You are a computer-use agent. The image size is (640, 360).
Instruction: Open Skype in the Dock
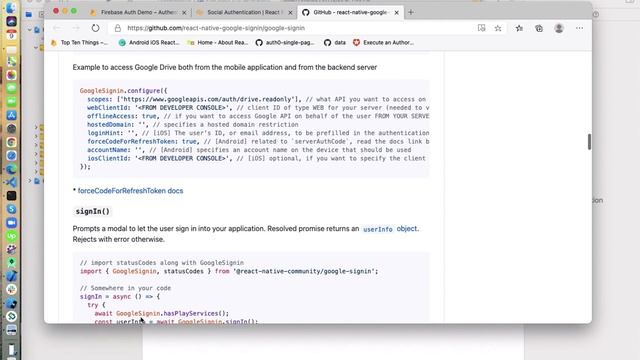click(x=11, y=209)
